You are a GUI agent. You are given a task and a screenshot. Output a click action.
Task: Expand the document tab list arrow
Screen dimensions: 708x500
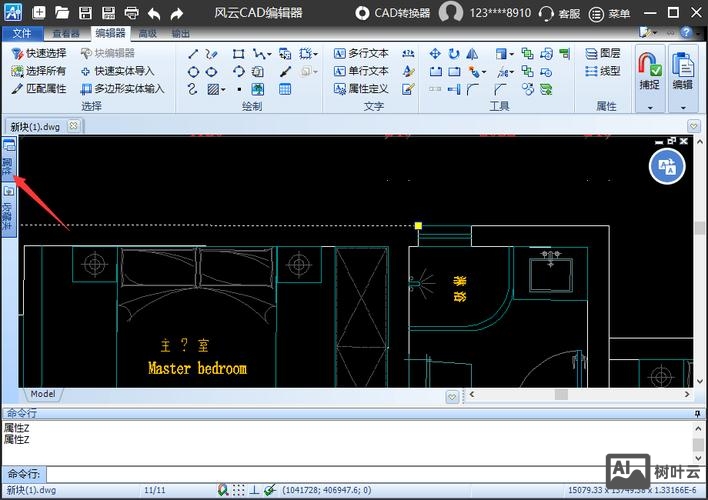(694, 126)
